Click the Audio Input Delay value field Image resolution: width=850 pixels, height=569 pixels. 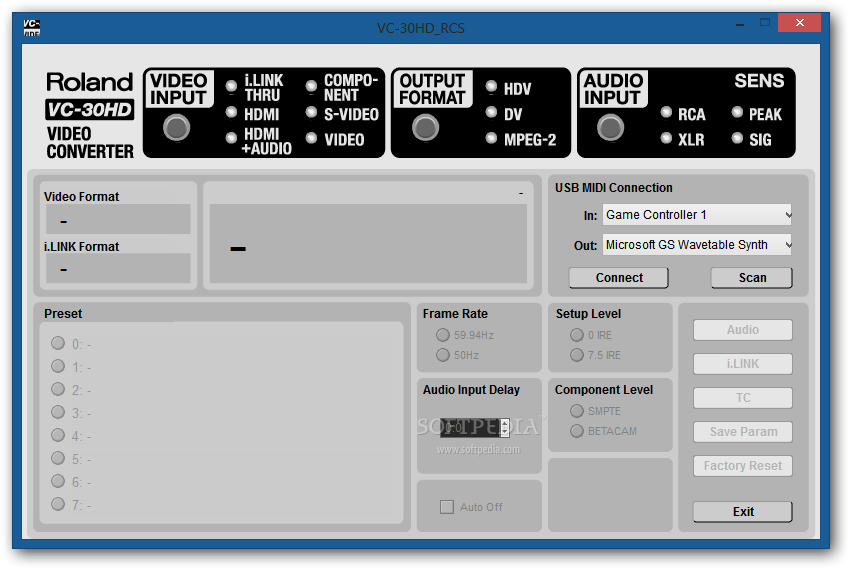470,428
